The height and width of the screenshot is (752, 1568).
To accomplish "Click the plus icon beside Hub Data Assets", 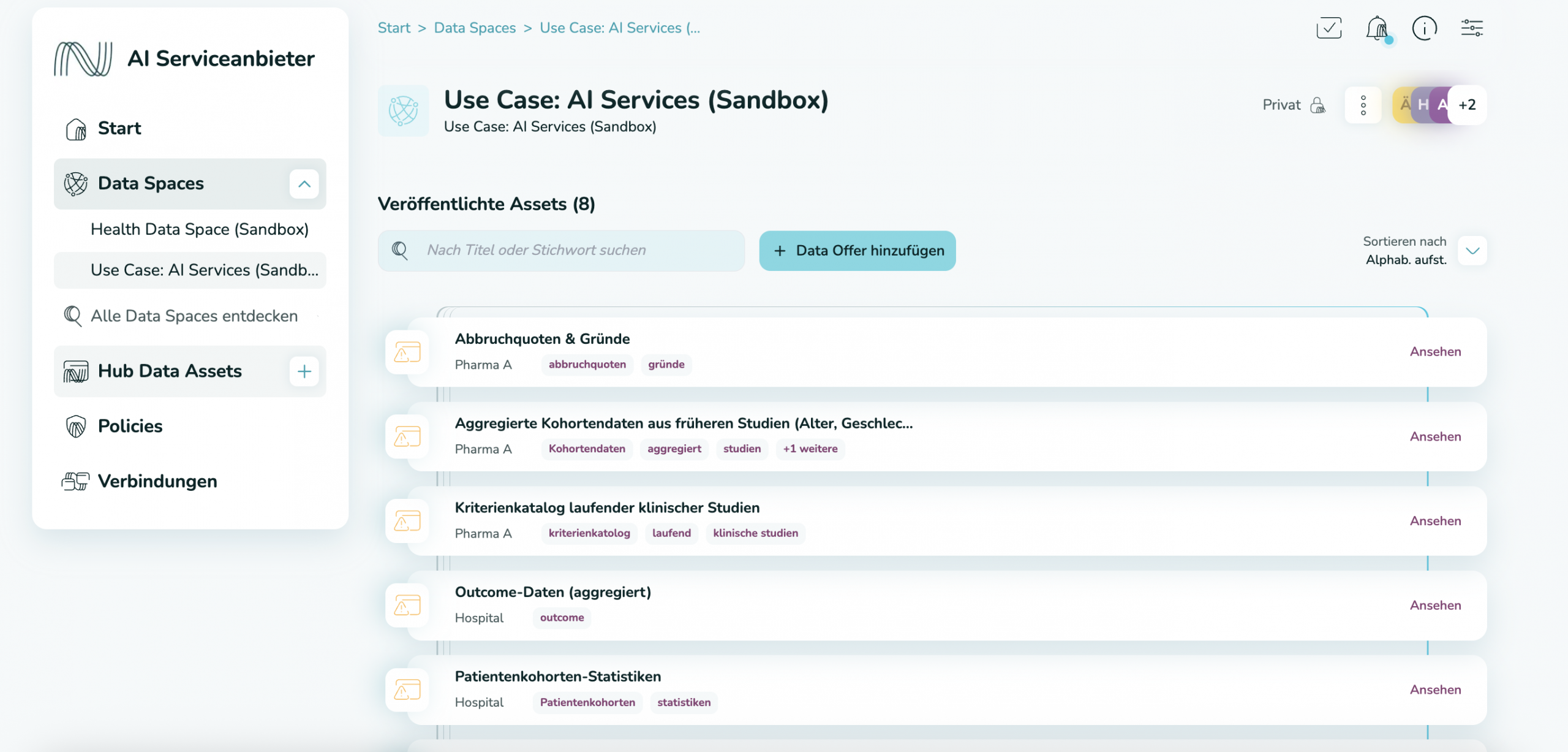I will click(304, 371).
